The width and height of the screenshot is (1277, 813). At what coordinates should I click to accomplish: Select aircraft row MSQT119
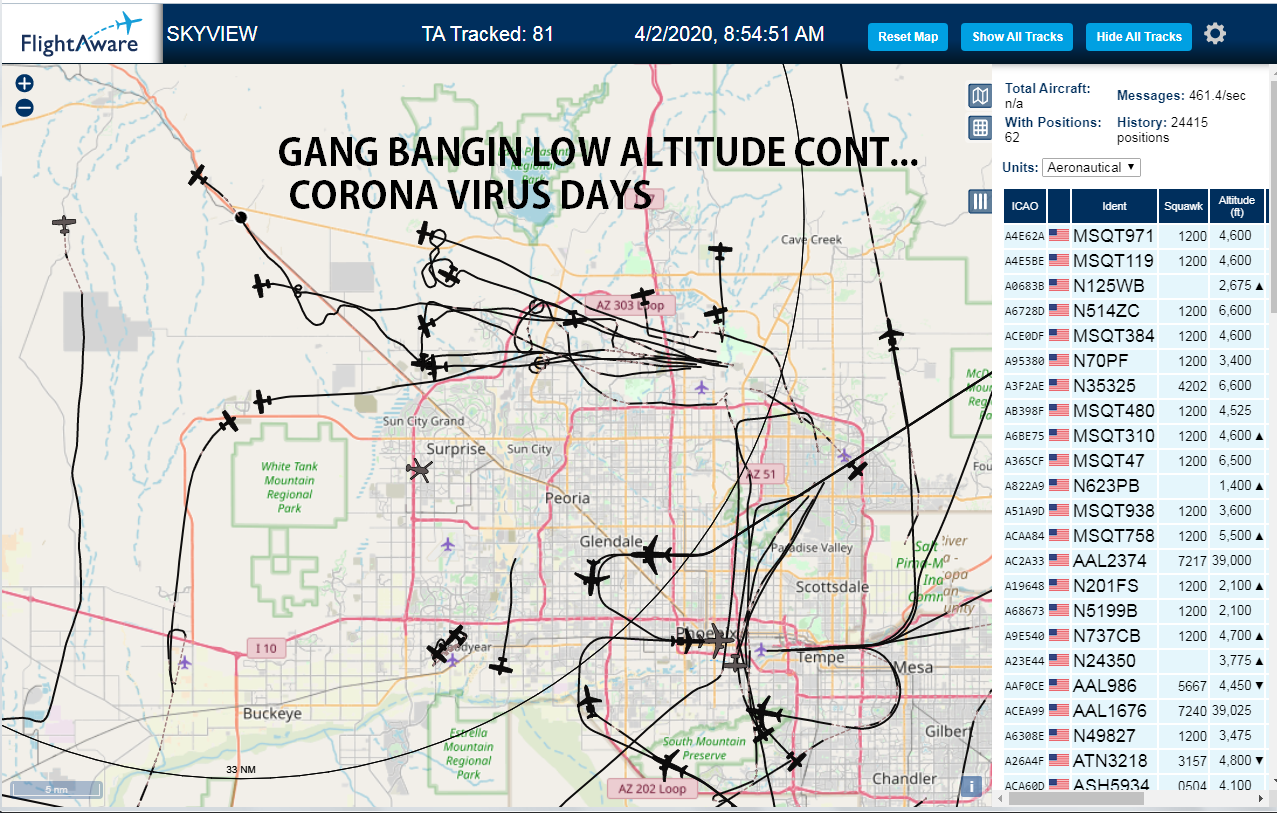coord(1136,261)
